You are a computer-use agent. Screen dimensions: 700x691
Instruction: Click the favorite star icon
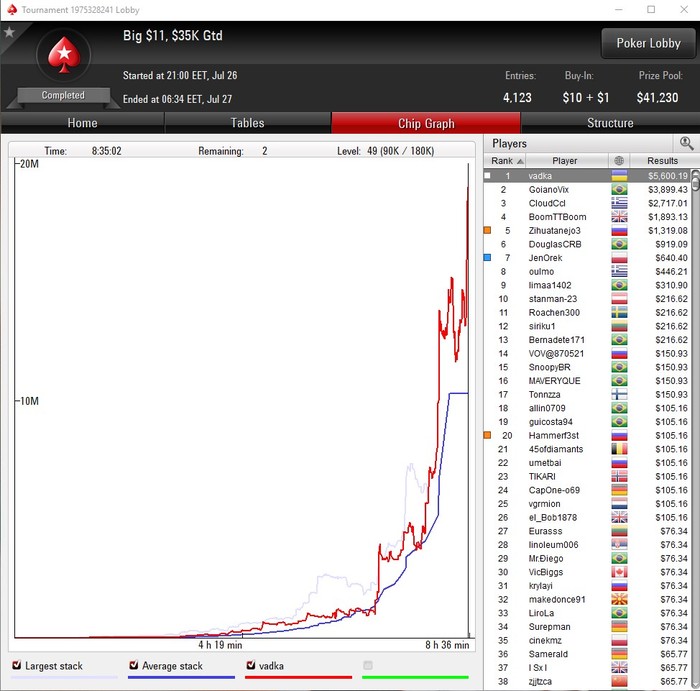click(9, 32)
